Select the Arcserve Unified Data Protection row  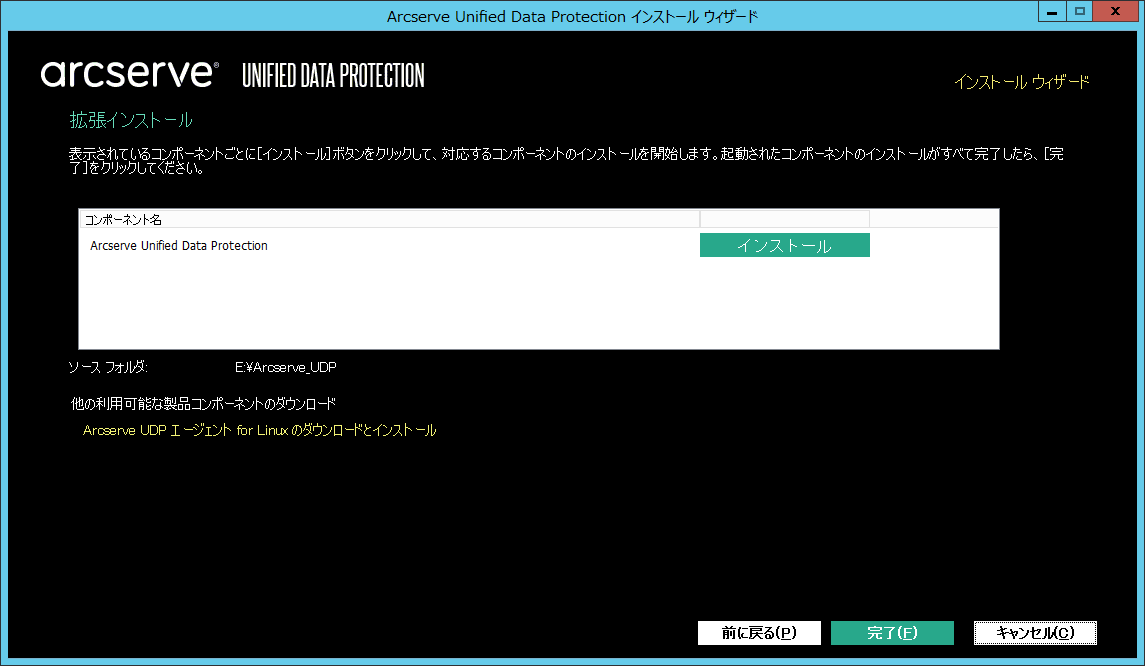pos(539,246)
